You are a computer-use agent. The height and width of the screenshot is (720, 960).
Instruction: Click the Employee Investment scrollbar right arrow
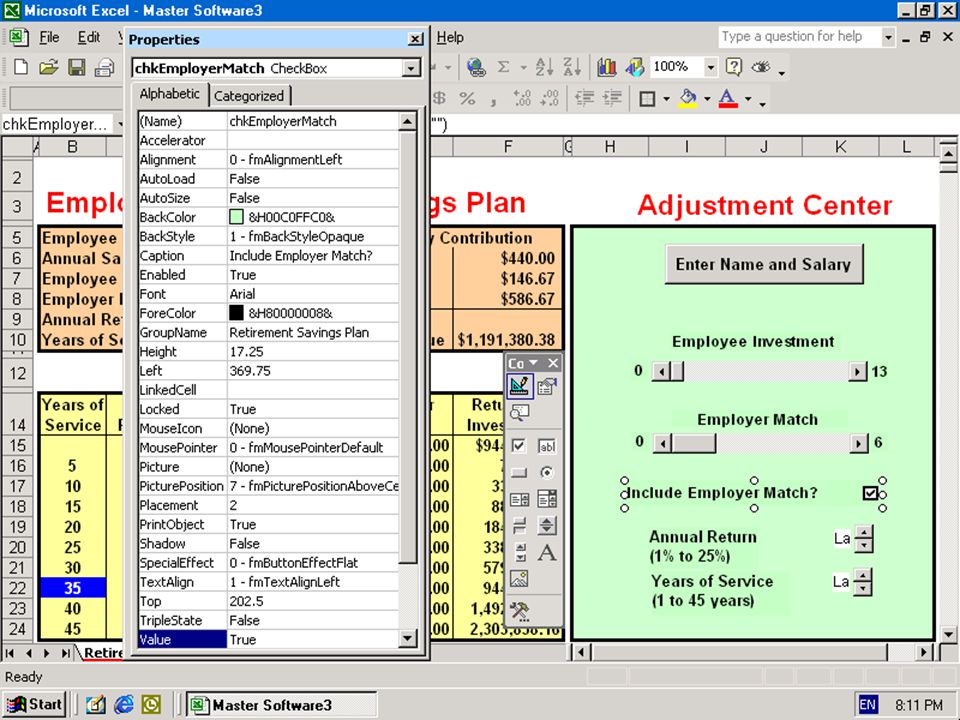[x=858, y=372]
